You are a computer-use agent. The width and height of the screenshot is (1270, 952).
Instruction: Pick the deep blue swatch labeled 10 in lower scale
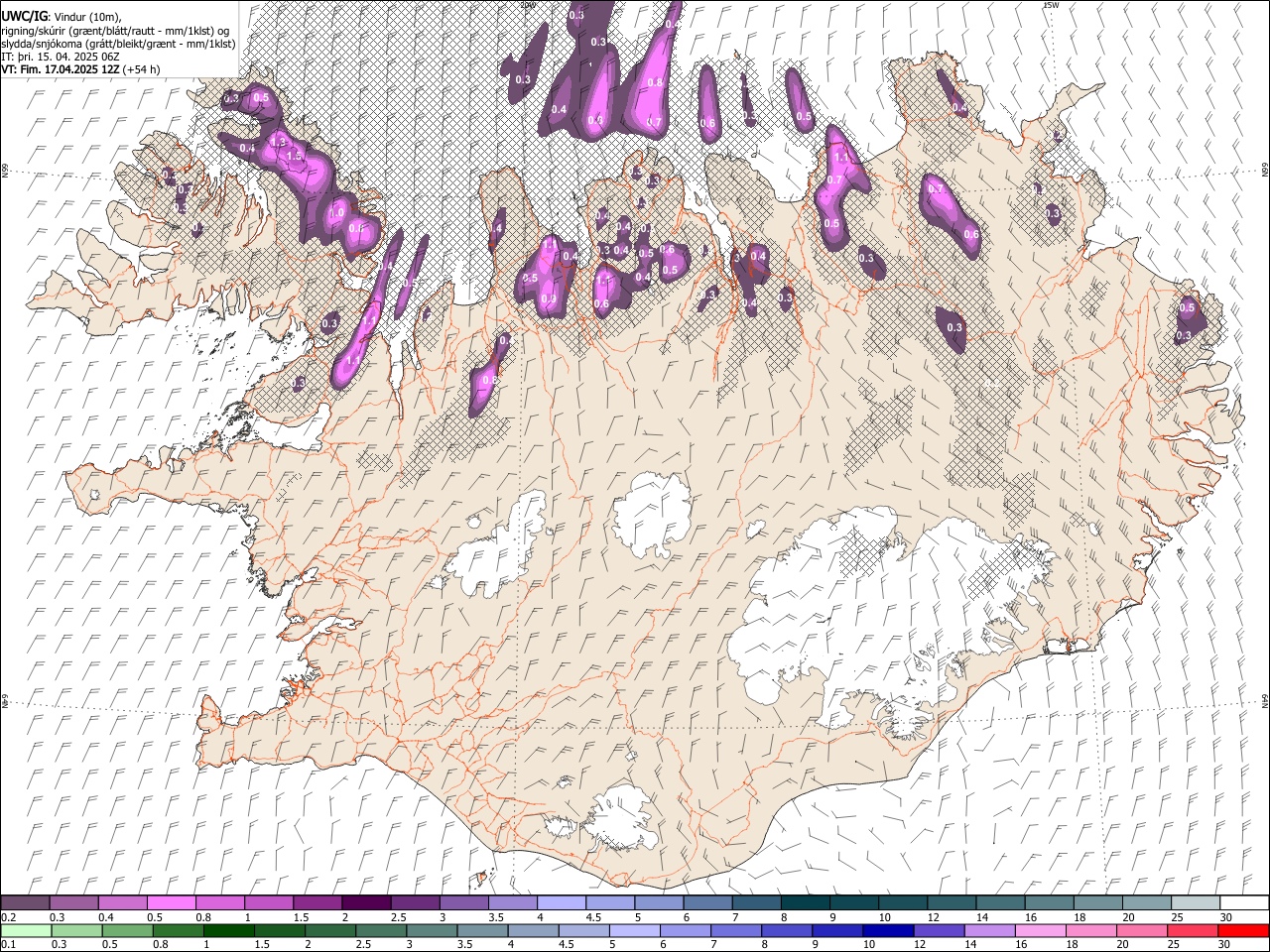pos(889,931)
